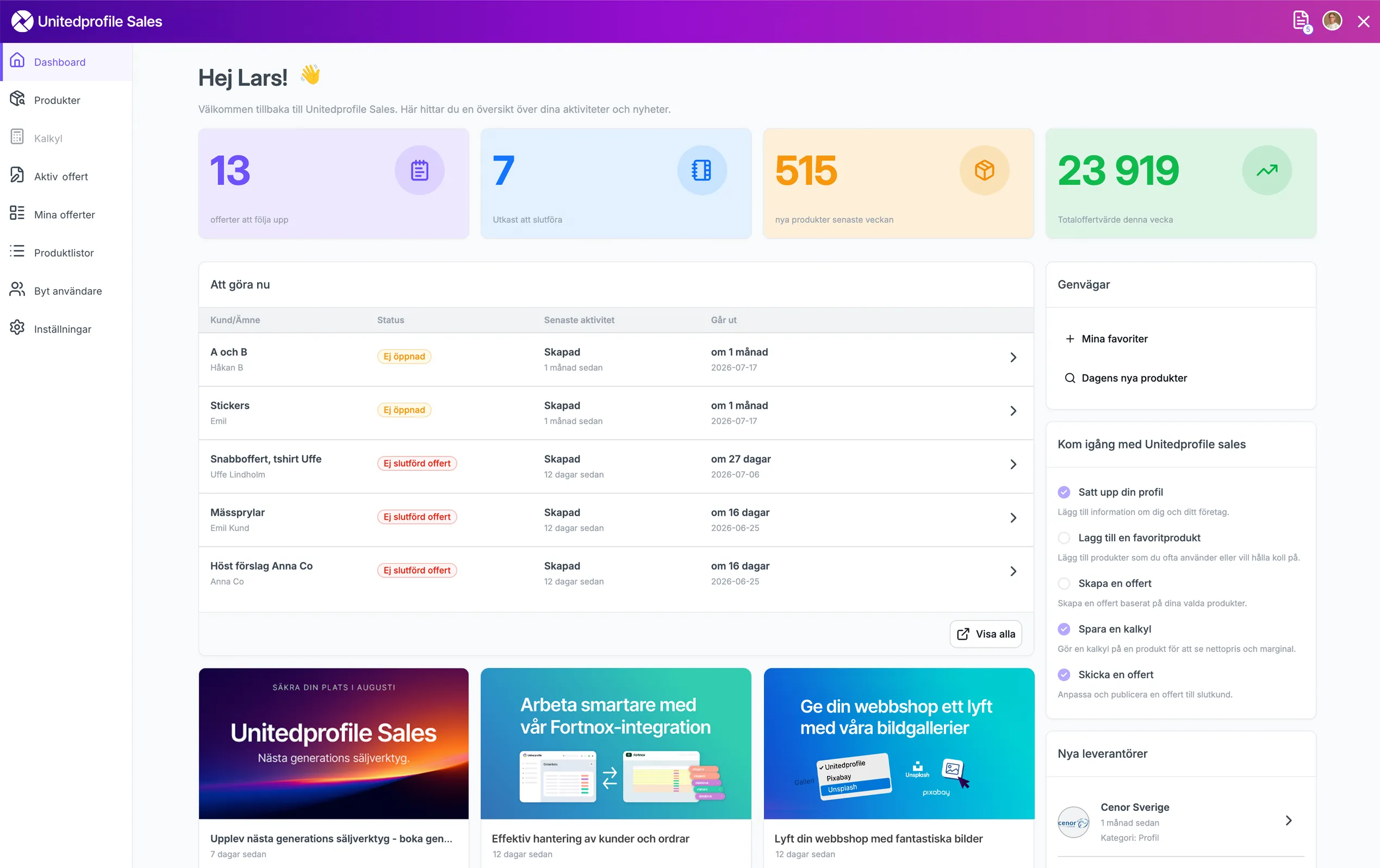Select Byt användare in the sidebar
The image size is (1380, 868).
(66, 291)
